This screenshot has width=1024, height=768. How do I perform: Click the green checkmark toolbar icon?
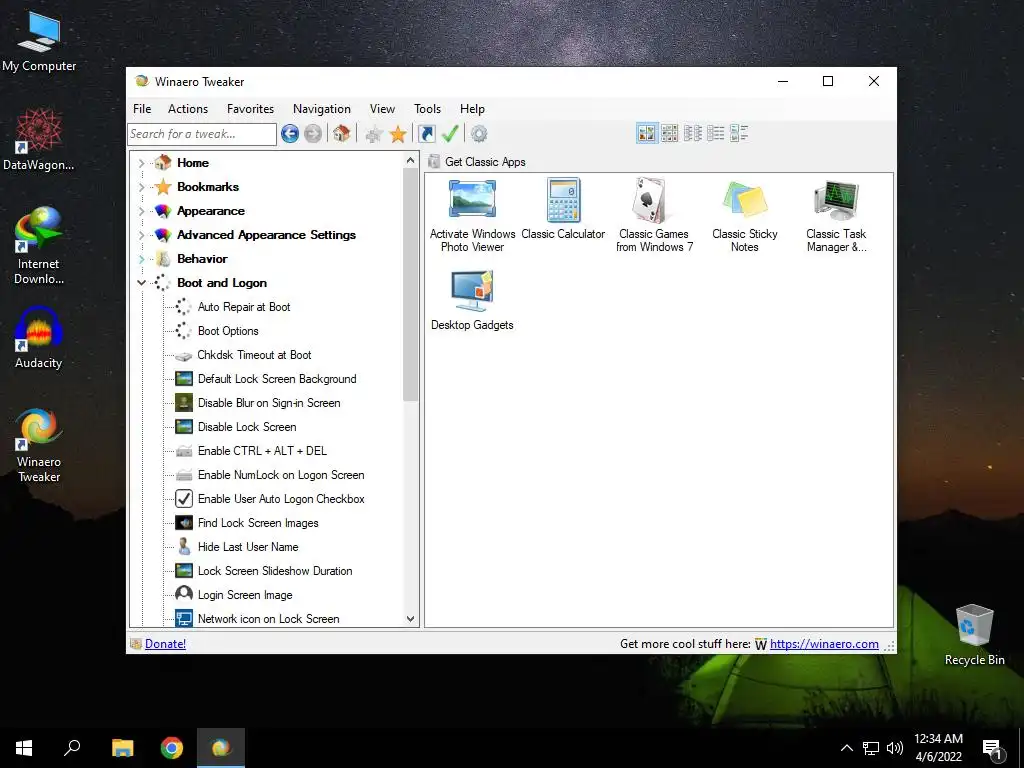pyautogui.click(x=450, y=134)
